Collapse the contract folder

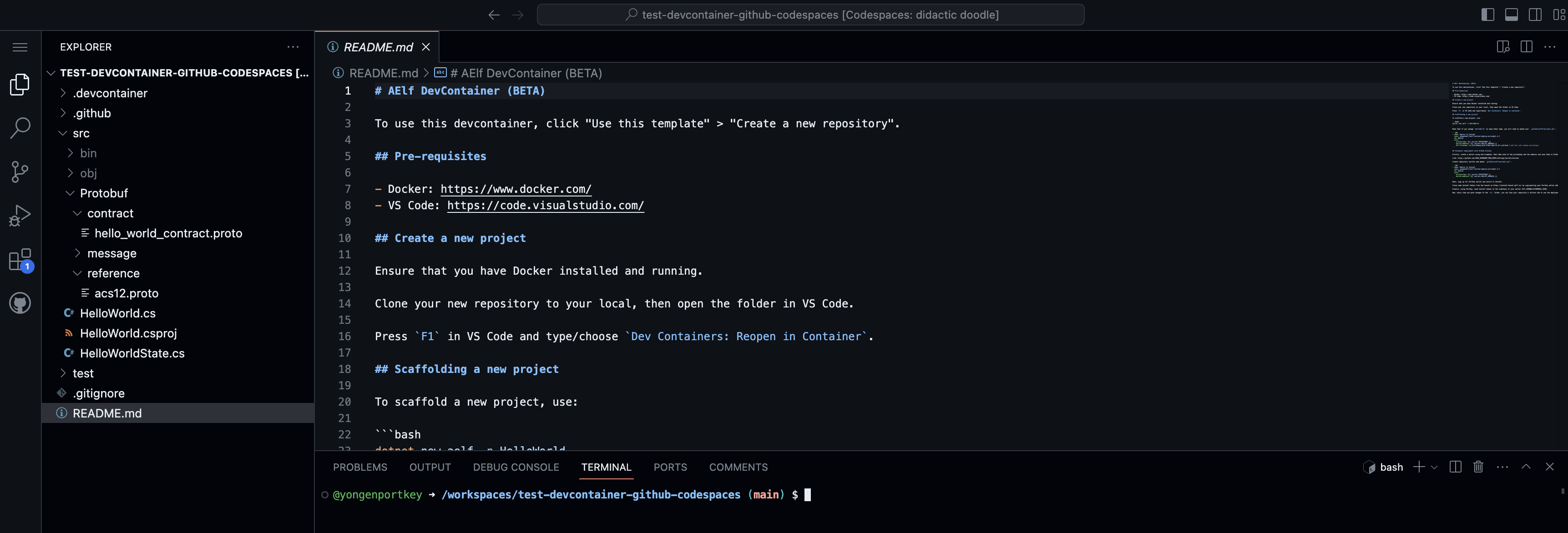178,214
